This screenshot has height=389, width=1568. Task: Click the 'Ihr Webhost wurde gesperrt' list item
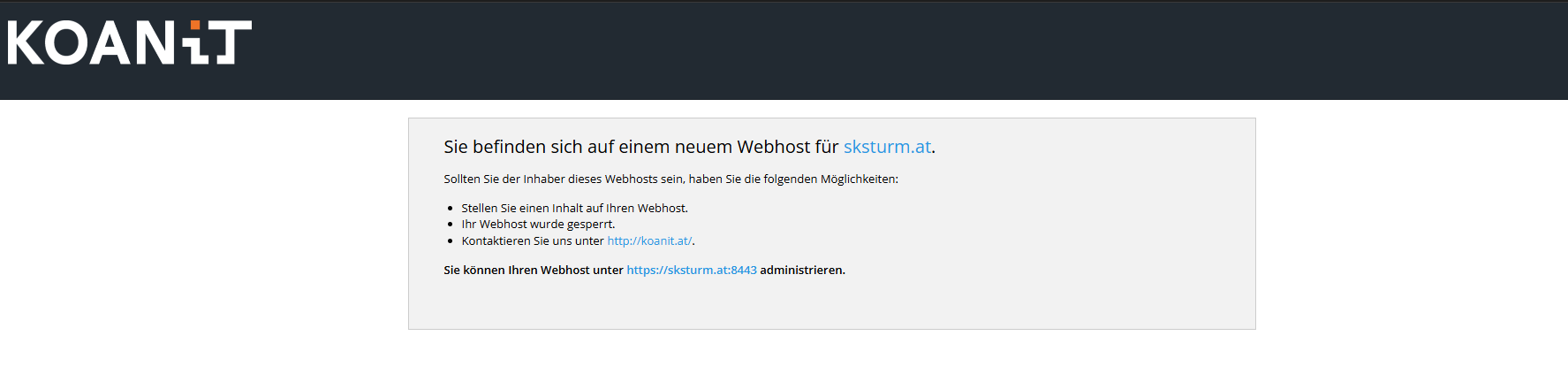538,224
